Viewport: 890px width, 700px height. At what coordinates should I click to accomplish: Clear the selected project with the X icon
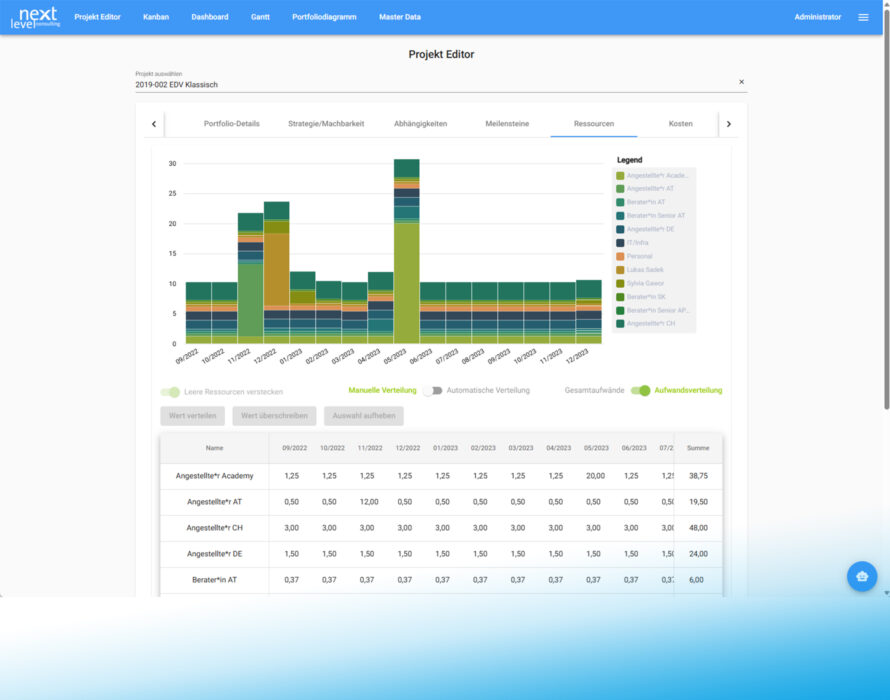pos(741,82)
